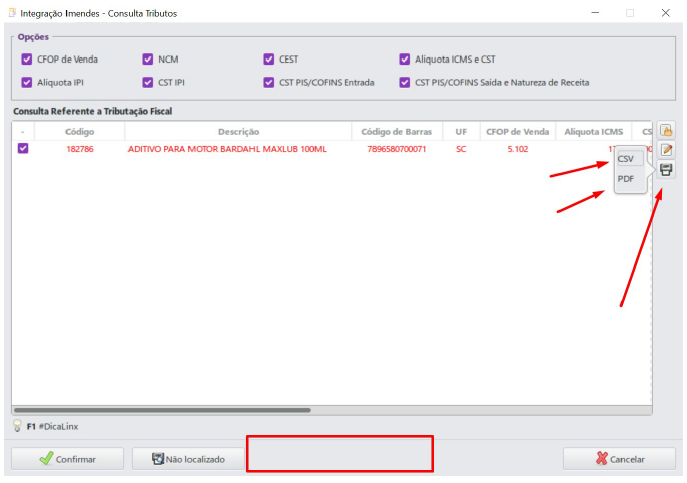Select description ADITIVO PARA MOTOR BARDAHL MAXLUB 100ML
687x483 pixels.
coord(227,149)
